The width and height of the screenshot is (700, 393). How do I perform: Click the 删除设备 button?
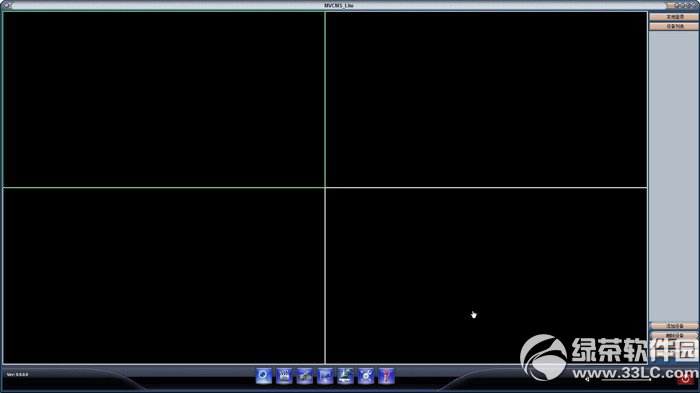(674, 335)
